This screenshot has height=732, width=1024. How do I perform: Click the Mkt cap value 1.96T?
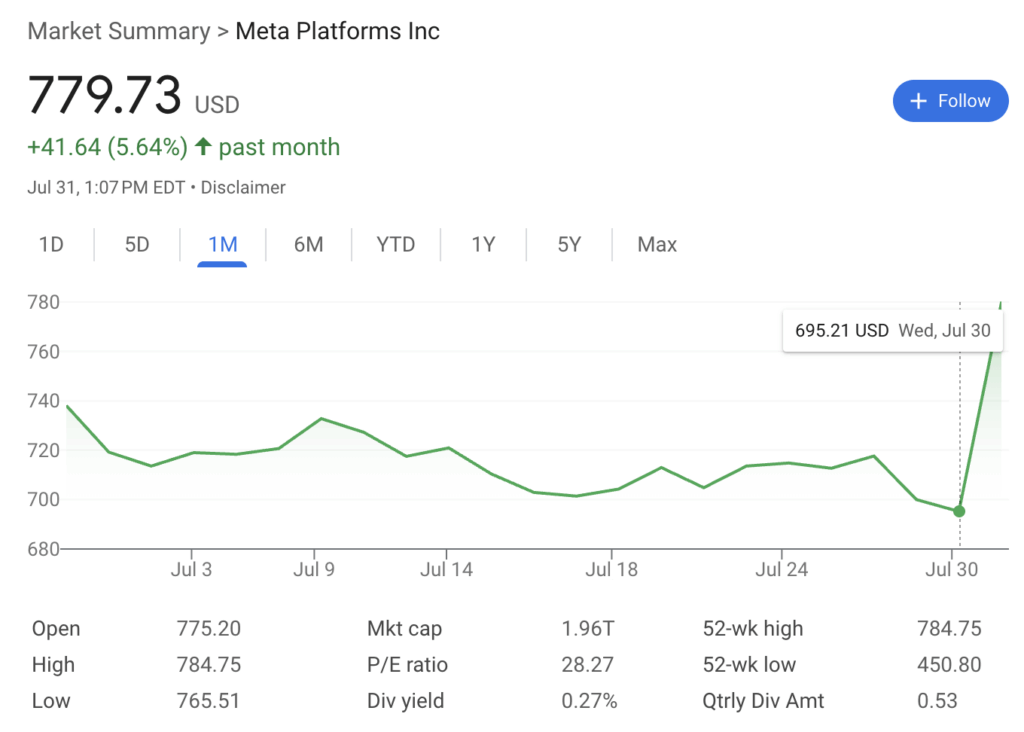588,628
